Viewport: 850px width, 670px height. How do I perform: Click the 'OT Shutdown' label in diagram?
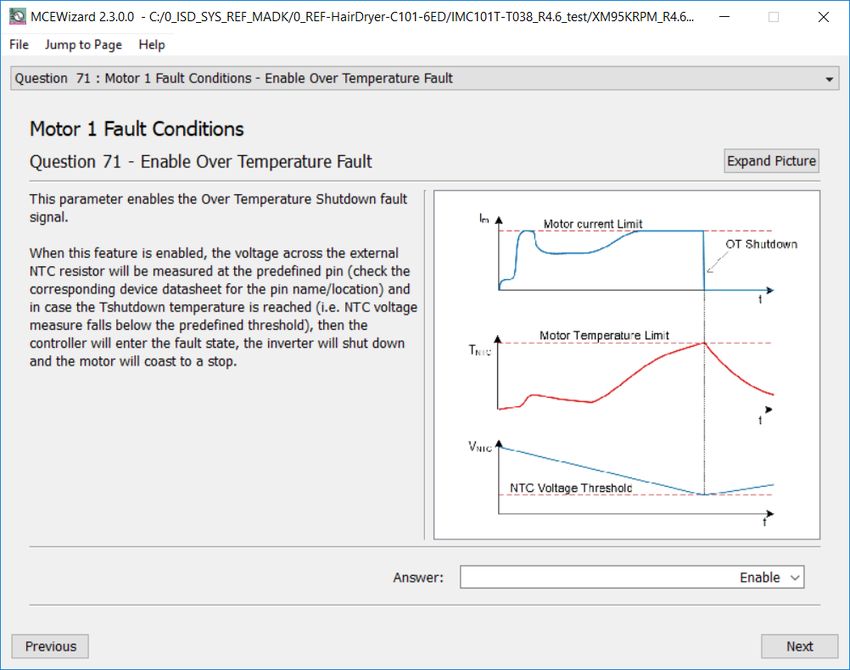tap(761, 244)
